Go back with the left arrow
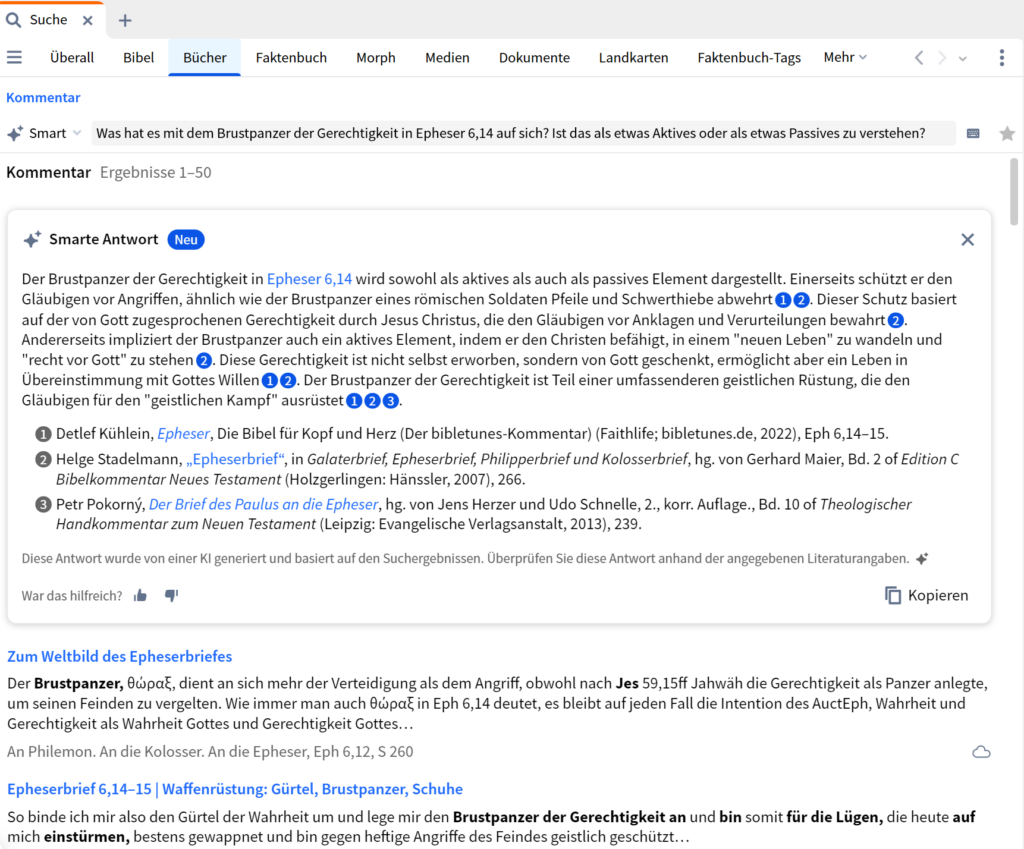Image resolution: width=1024 pixels, height=849 pixels. 919,57
